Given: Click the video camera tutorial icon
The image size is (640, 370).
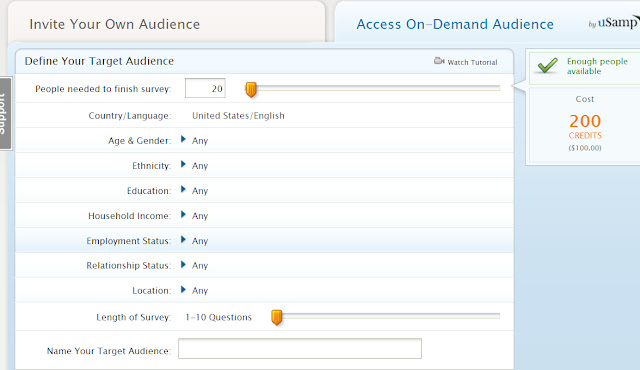Looking at the screenshot, I should (x=439, y=61).
